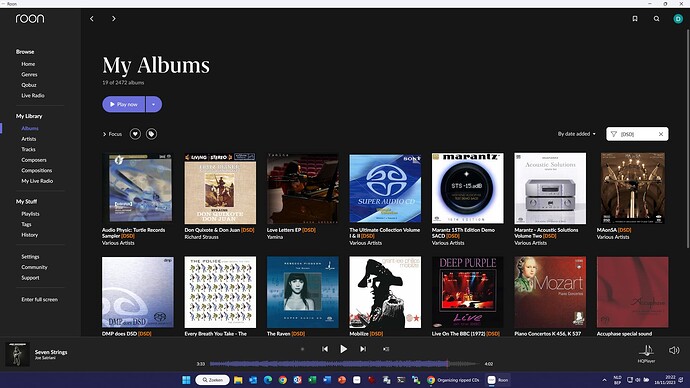Expand the Focus options
Viewport: 690px width, 388px height.
pos(112,134)
